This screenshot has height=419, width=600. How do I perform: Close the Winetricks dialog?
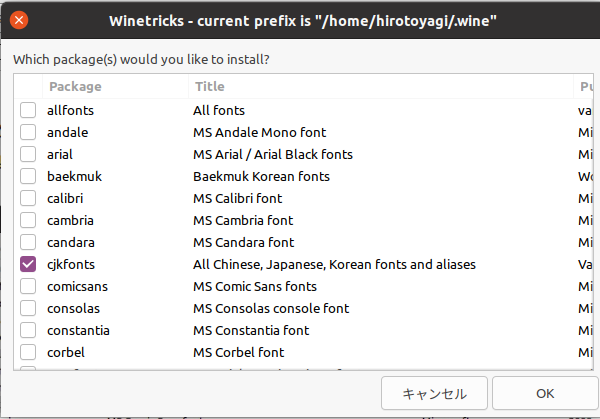click(x=19, y=20)
